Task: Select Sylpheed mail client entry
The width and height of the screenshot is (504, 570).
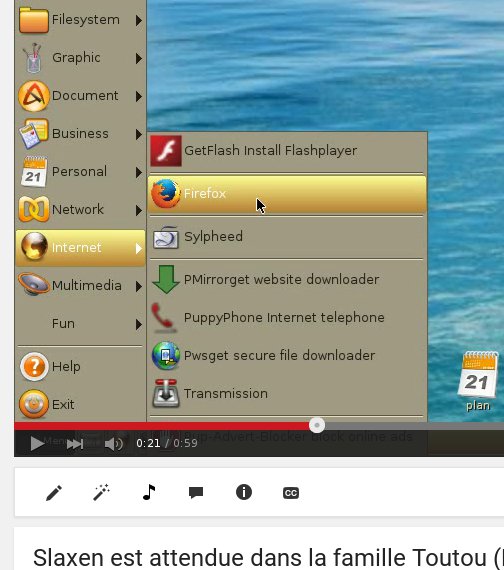Action: [x=287, y=237]
